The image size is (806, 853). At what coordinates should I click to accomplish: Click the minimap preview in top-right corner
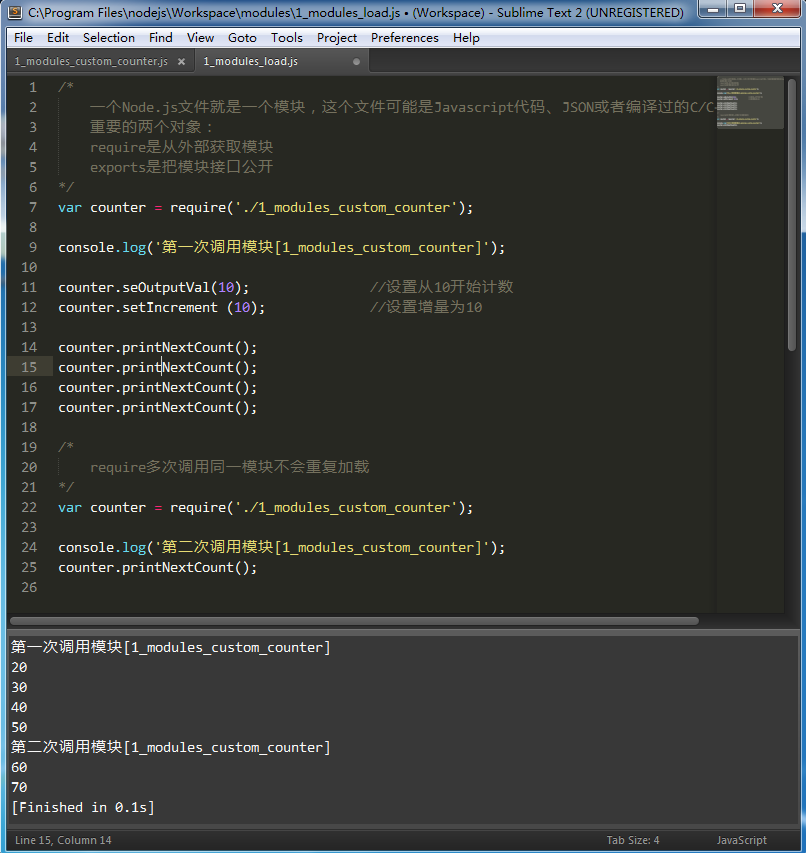(749, 100)
